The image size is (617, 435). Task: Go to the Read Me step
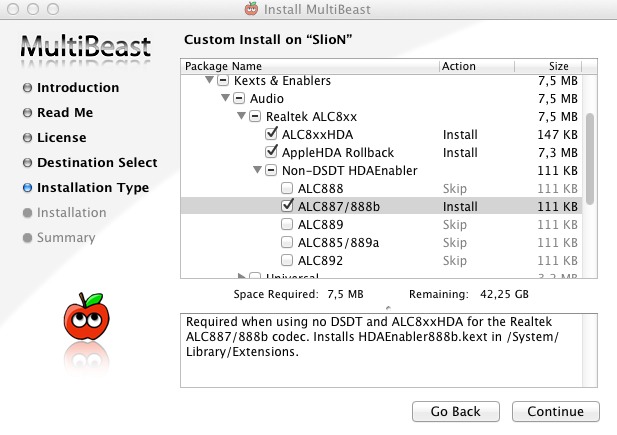(65, 113)
